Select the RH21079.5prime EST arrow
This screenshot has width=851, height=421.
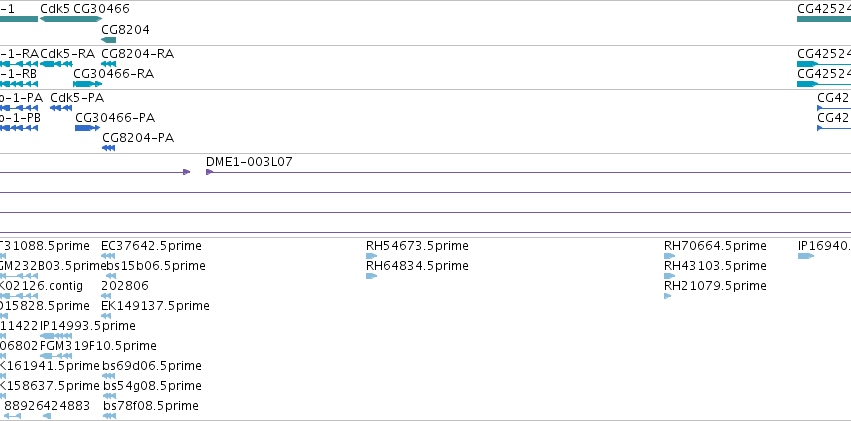[668, 296]
